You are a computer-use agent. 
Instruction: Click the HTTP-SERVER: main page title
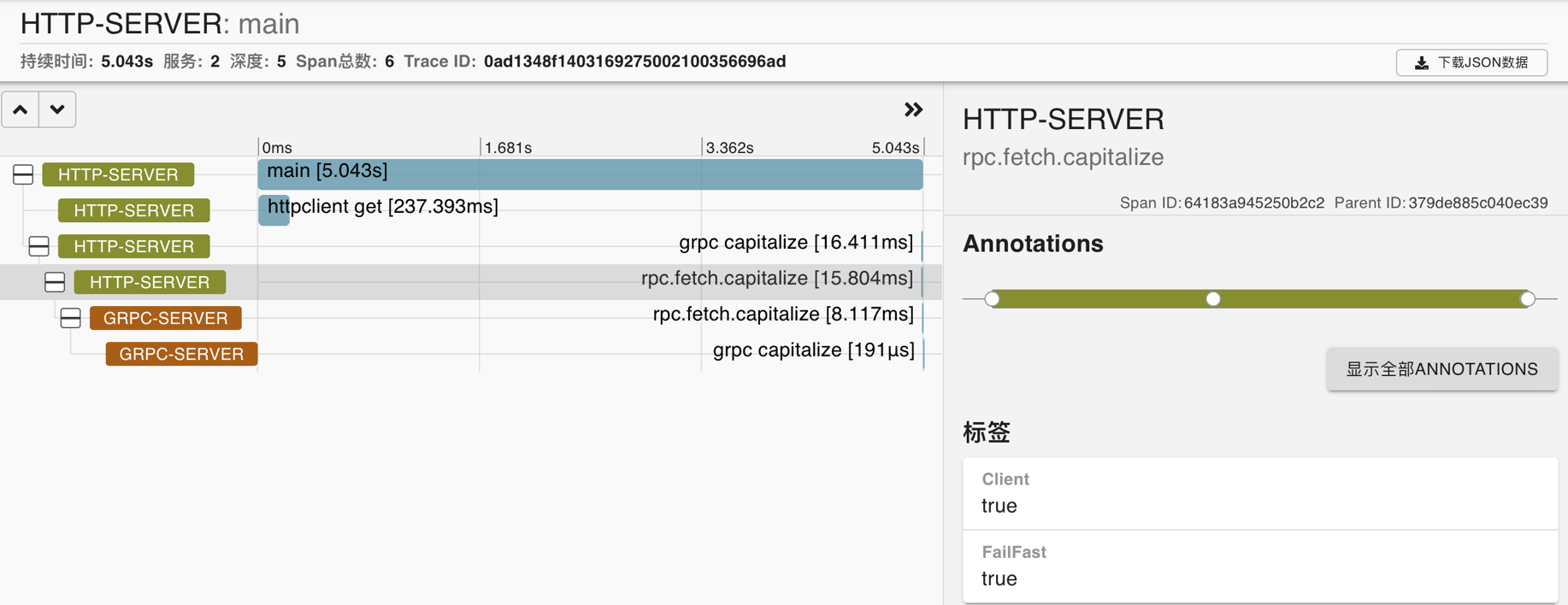[160, 24]
